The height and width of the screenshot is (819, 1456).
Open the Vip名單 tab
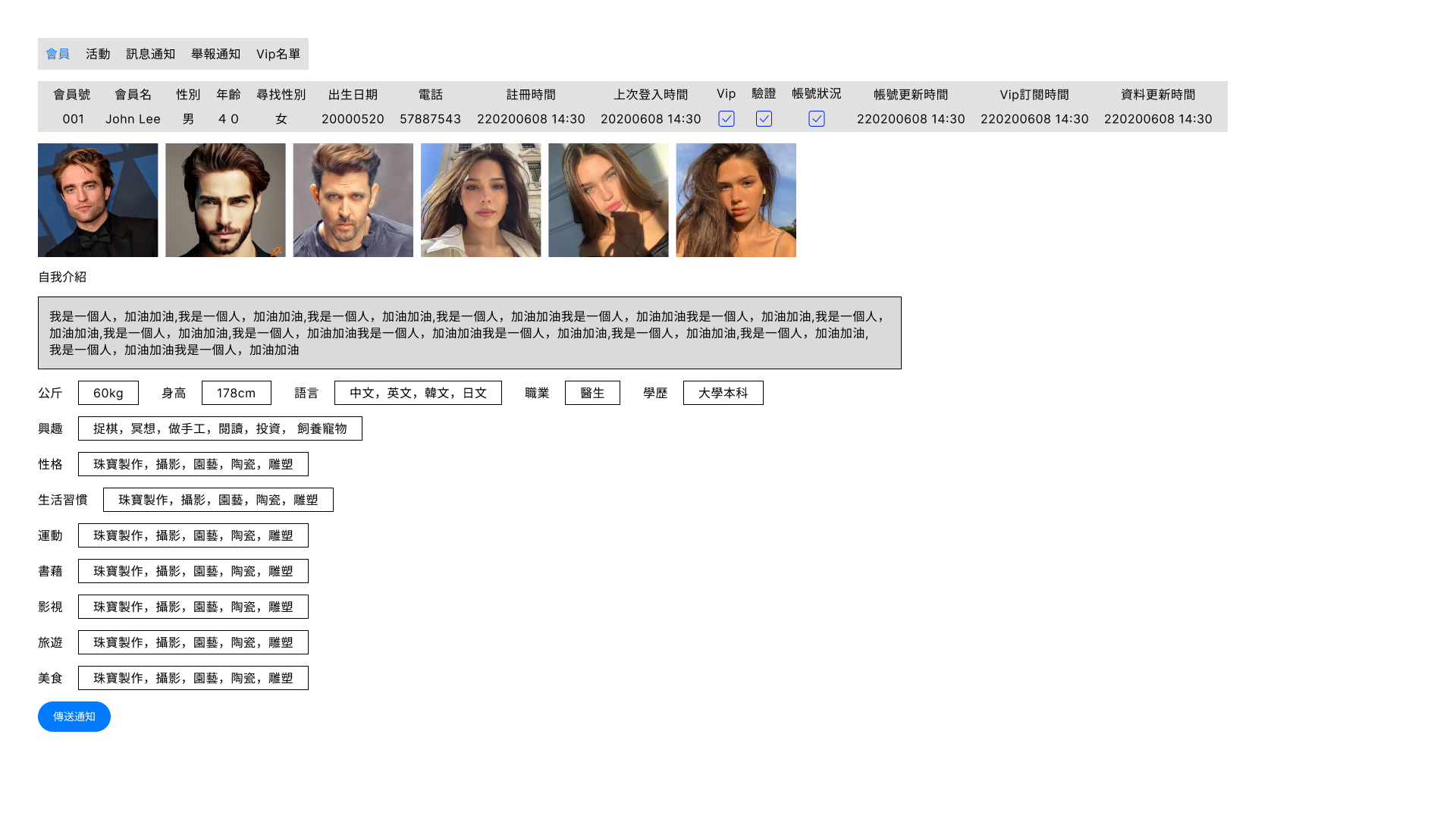pos(278,54)
